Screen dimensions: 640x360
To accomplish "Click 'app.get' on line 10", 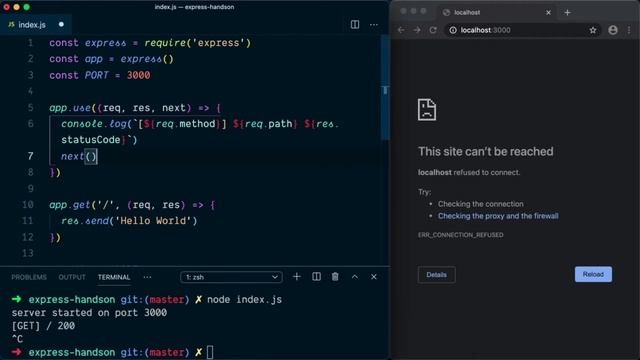I will [70, 204].
